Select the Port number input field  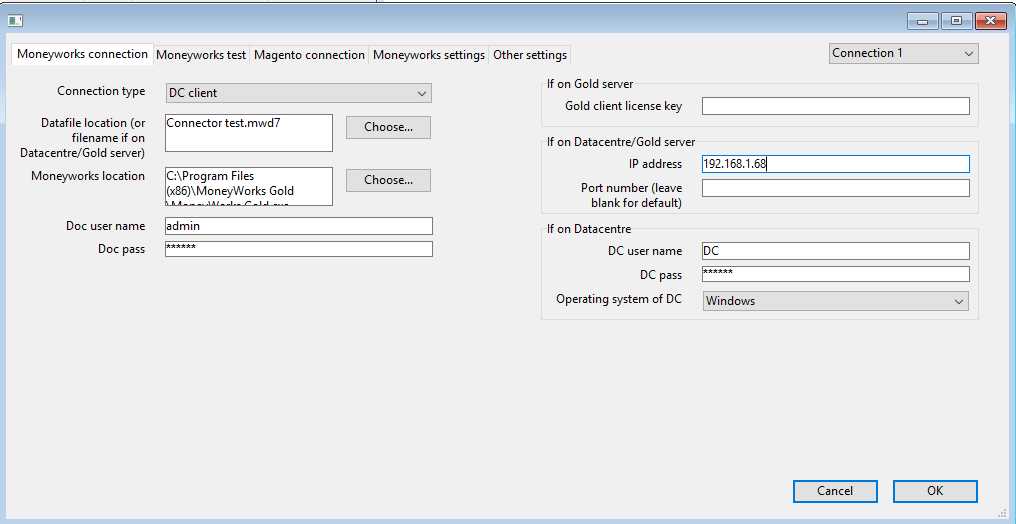click(836, 188)
